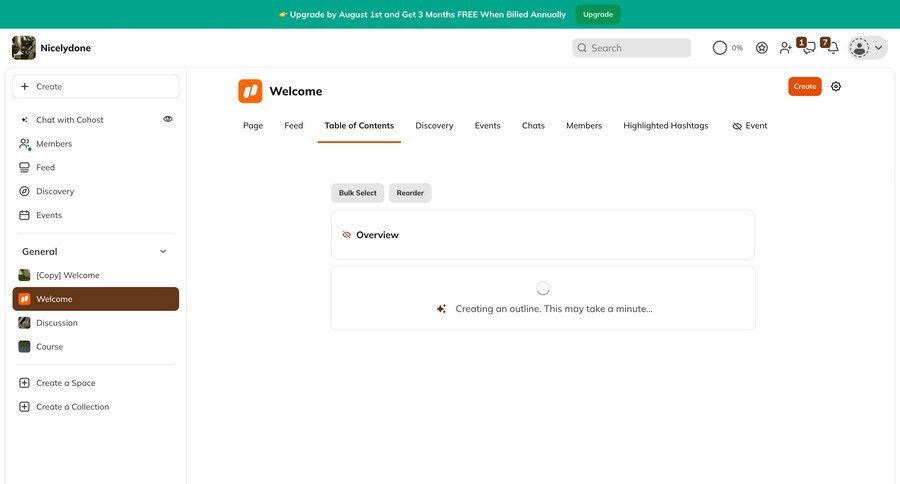Image resolution: width=900 pixels, height=484 pixels.
Task: Click the Reorder button
Action: [x=410, y=193]
